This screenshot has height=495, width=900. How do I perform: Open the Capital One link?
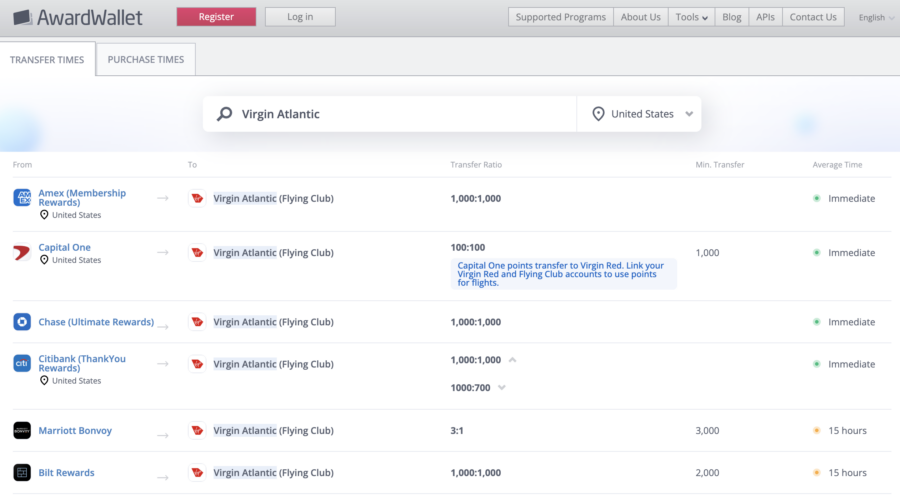[x=64, y=247]
